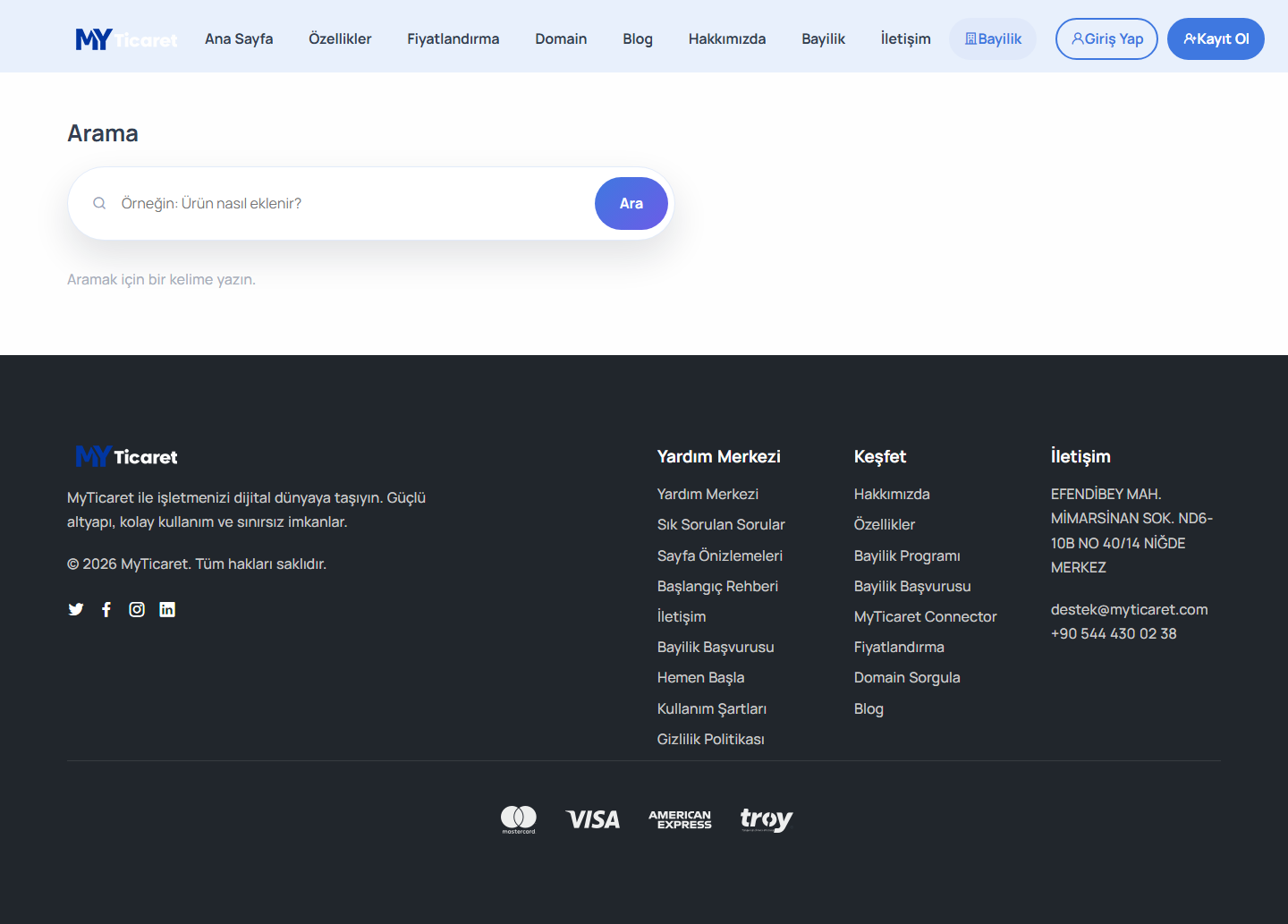Open the Twitter social icon
This screenshot has height=924, width=1288.
76,609
